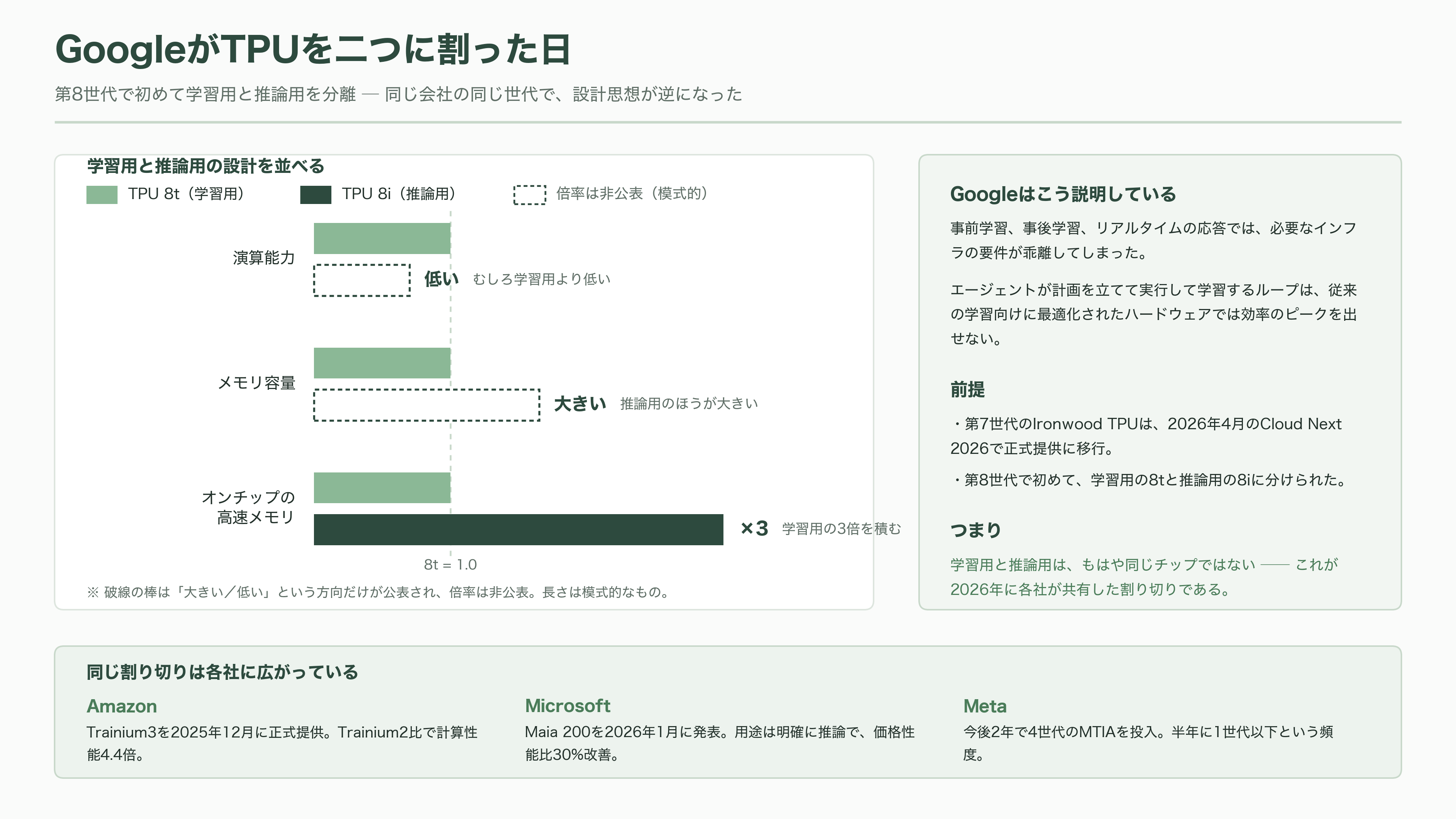Screen dimensions: 1456x819
Task: Click the 'Amazon' company heading
Action: point(121,706)
